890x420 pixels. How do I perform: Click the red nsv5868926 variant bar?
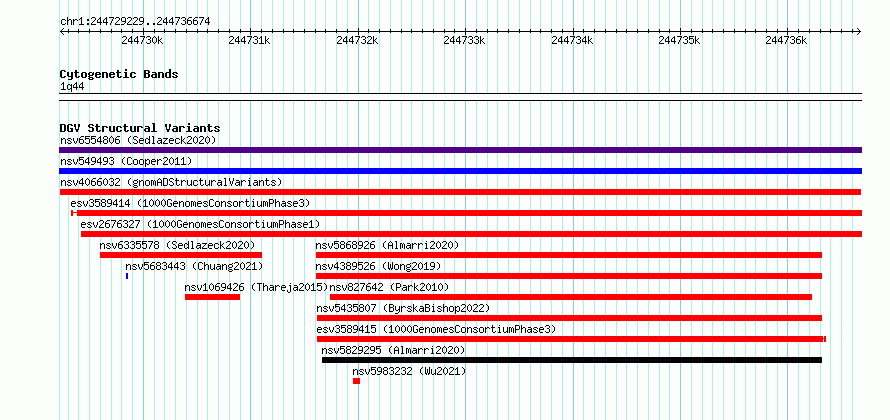tap(569, 255)
